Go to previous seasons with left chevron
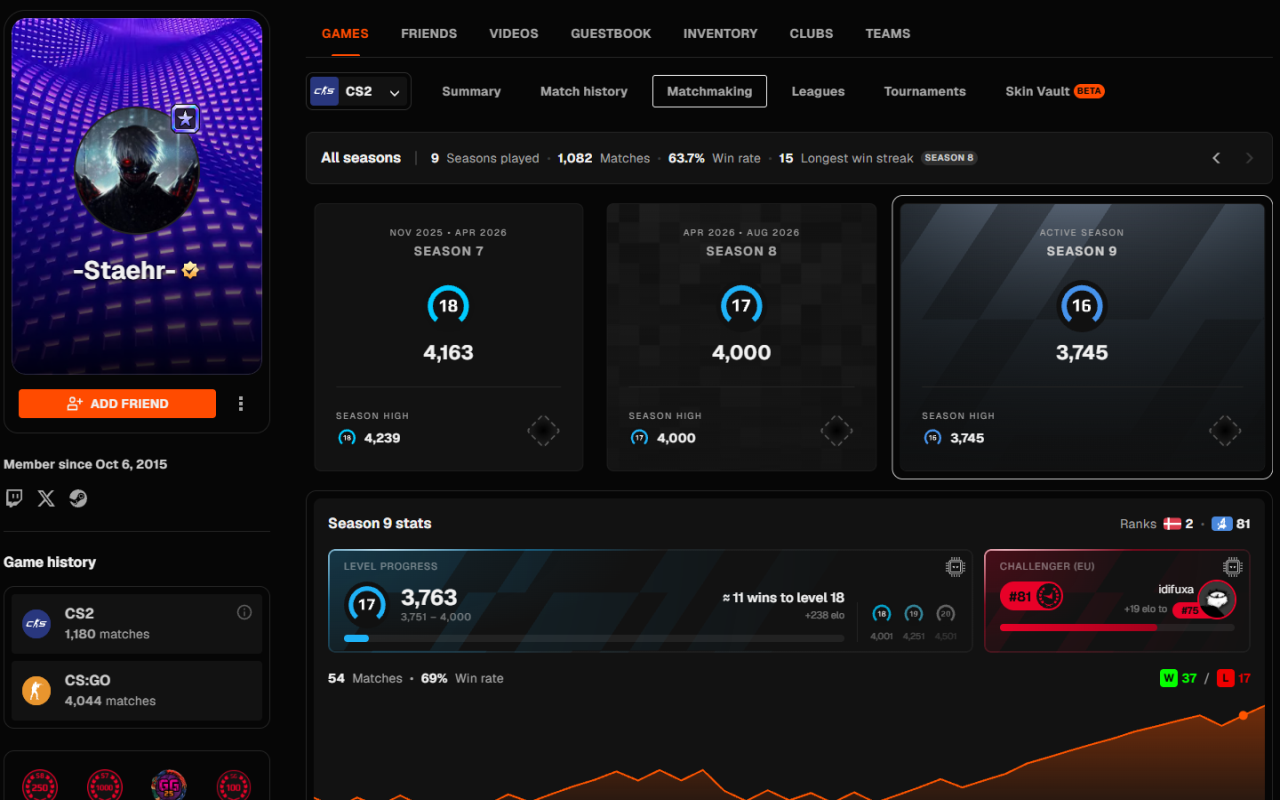This screenshot has height=800, width=1280. 1216,158
